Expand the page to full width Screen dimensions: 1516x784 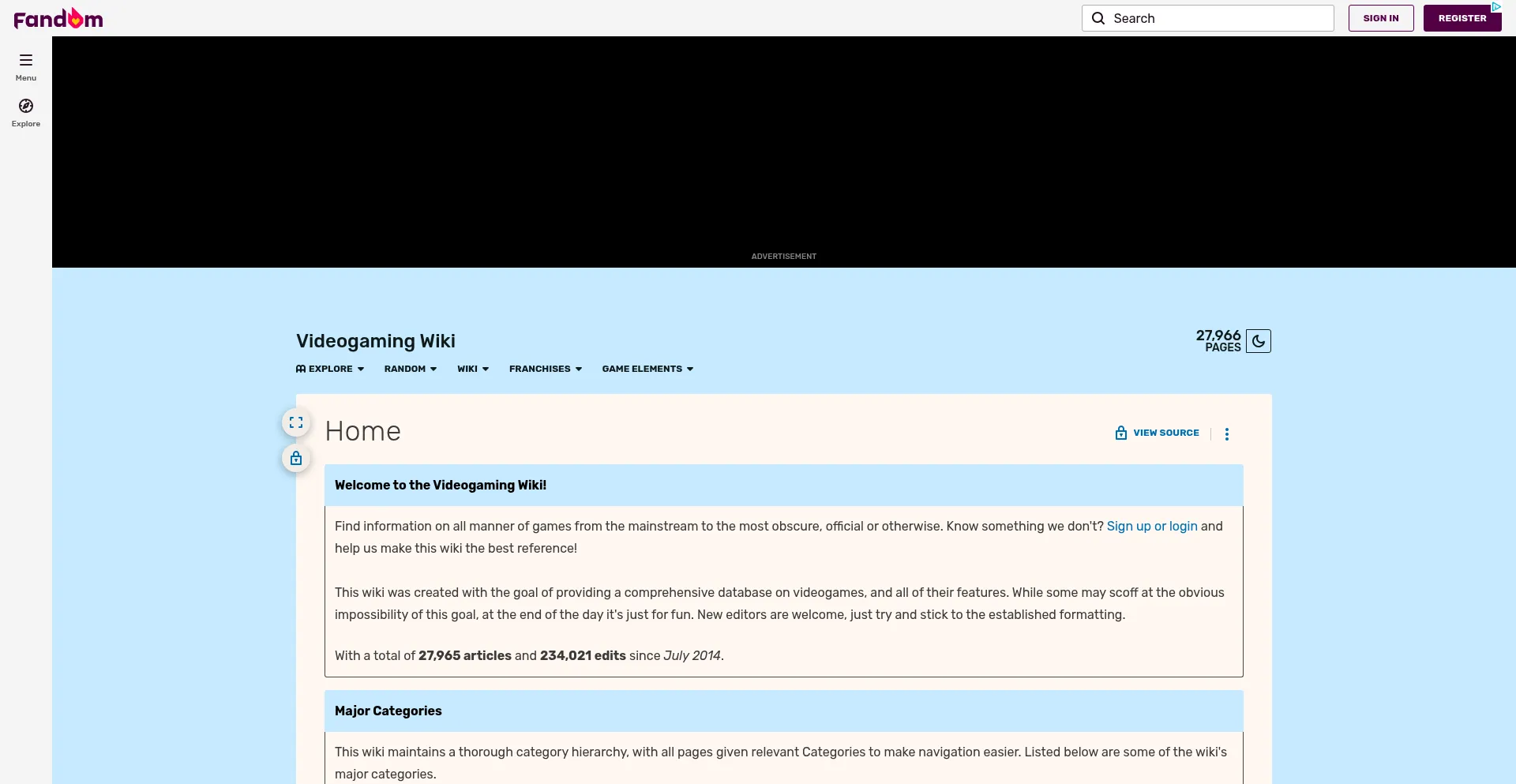[x=296, y=422]
